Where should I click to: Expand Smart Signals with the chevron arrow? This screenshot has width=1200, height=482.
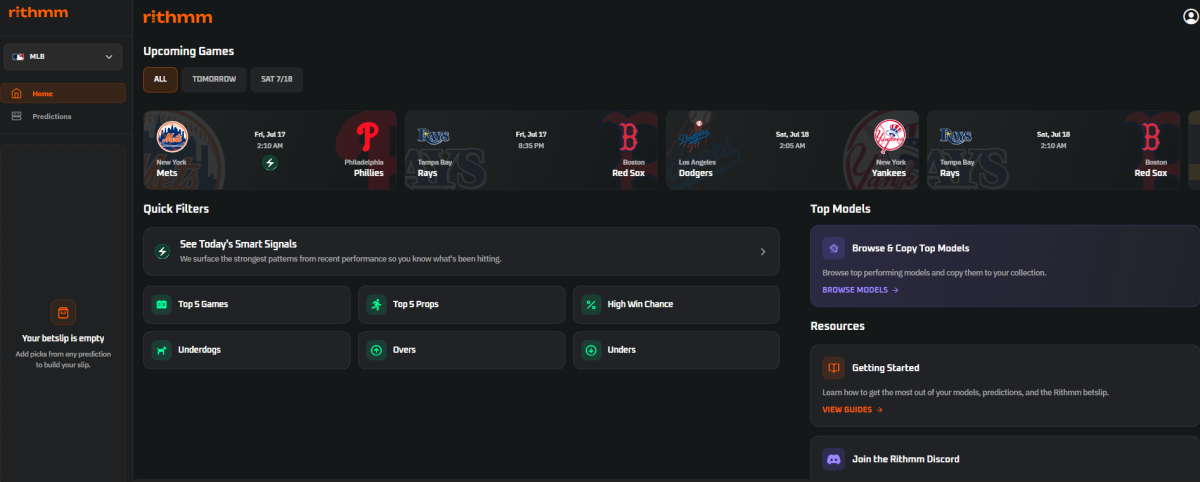pos(763,252)
